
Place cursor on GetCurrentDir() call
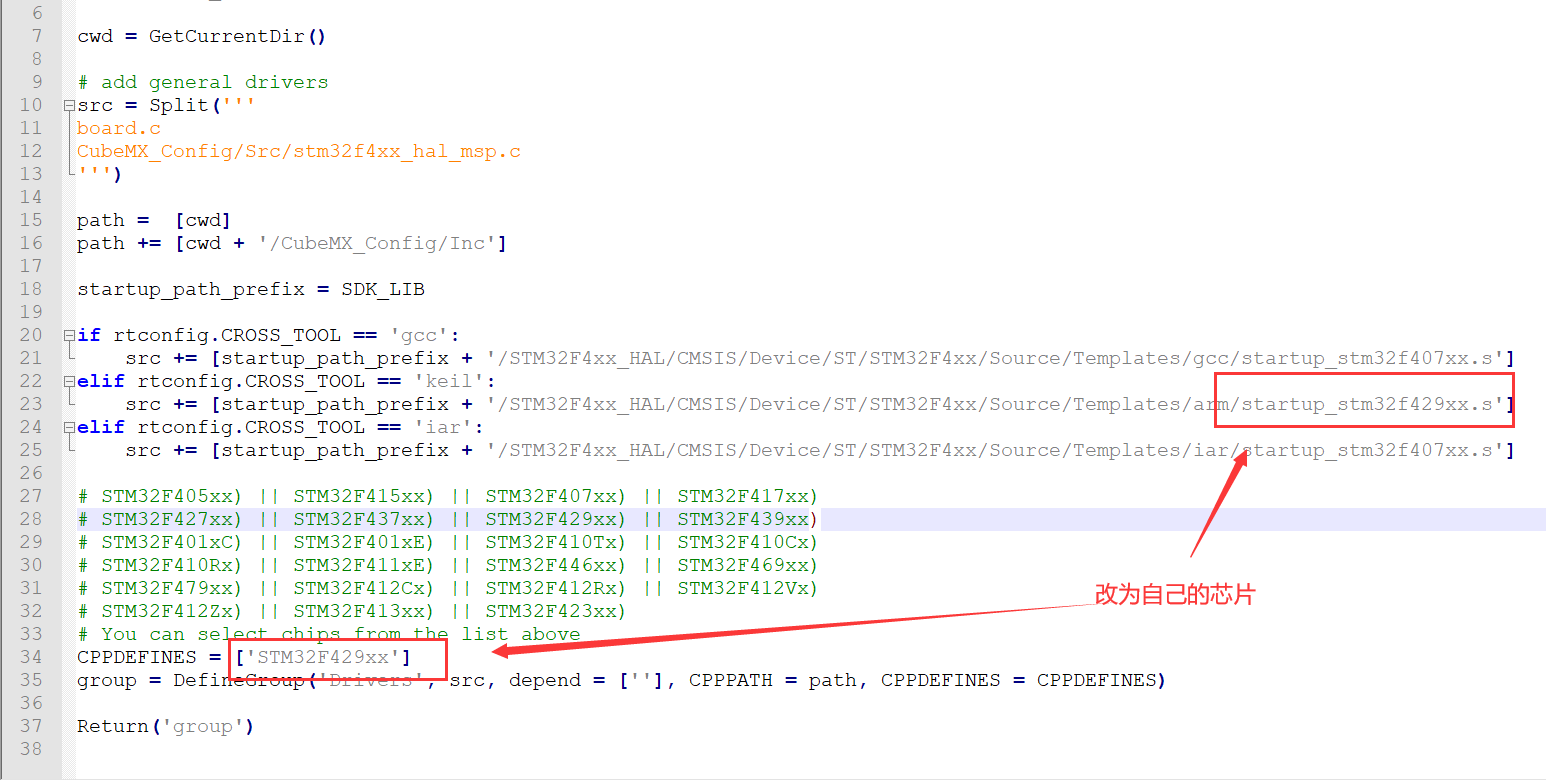coord(238,36)
